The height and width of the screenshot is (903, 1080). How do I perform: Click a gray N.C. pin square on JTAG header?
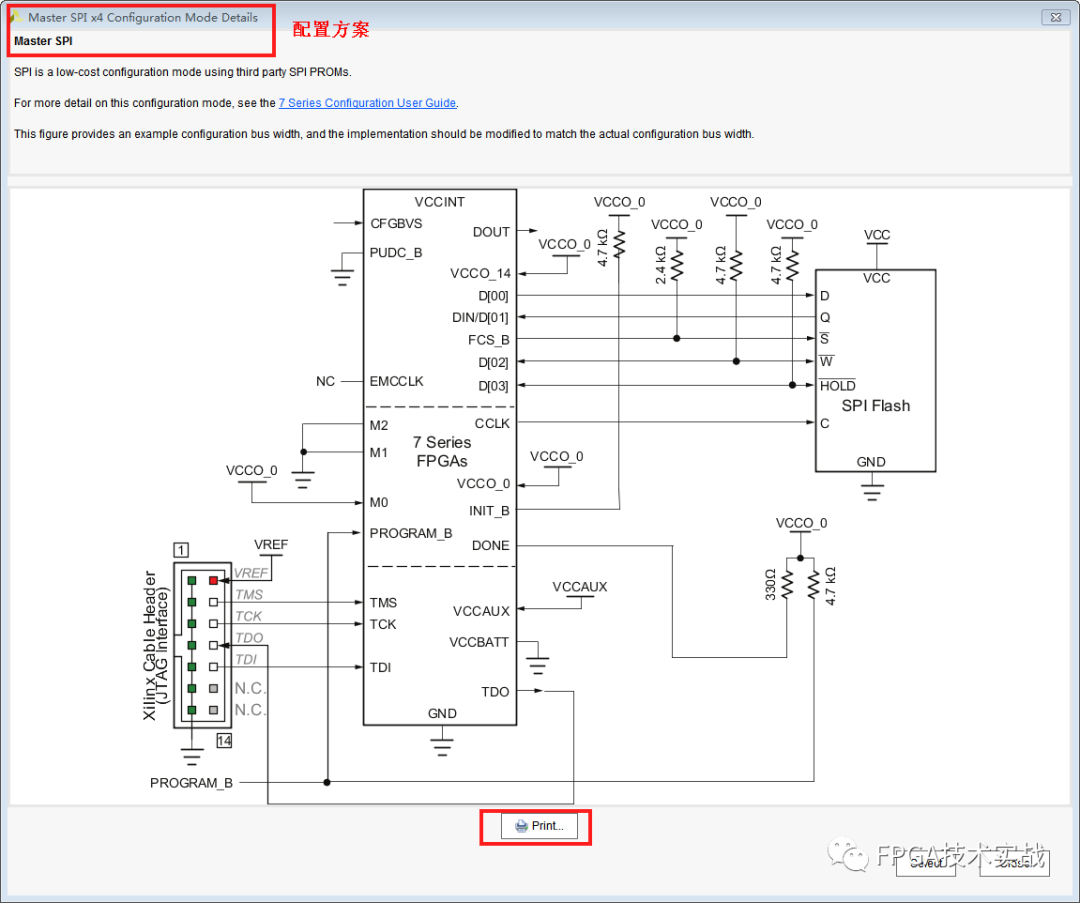[x=214, y=689]
